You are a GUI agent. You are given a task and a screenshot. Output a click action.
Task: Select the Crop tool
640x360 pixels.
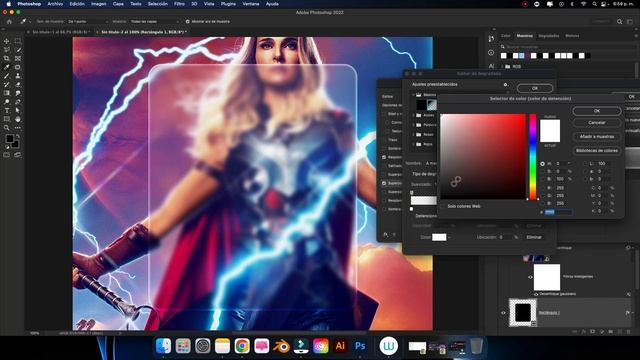pos(7,59)
